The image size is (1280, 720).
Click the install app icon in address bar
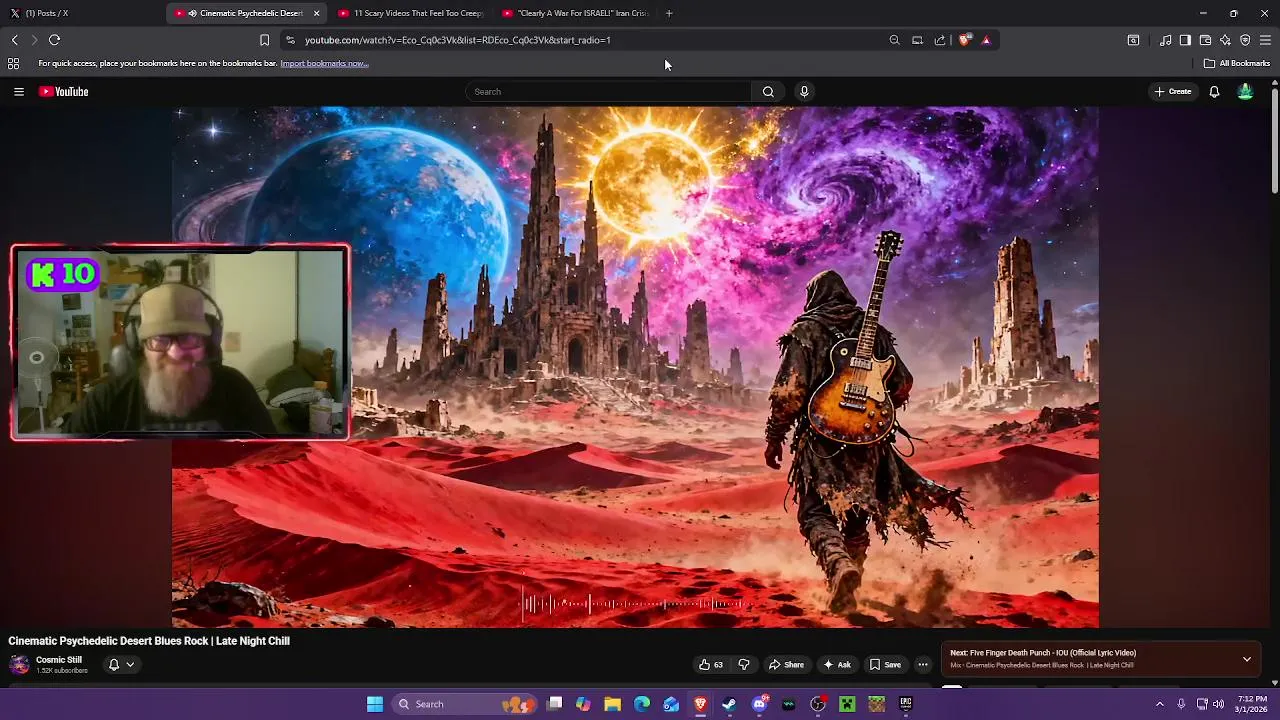(917, 40)
